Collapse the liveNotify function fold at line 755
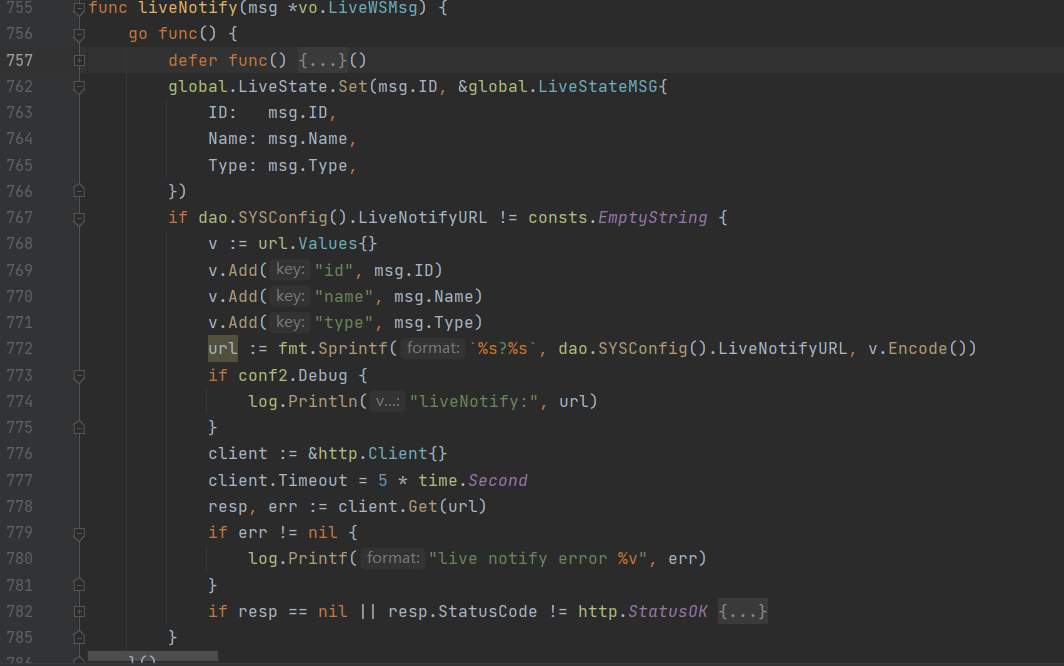 point(79,9)
